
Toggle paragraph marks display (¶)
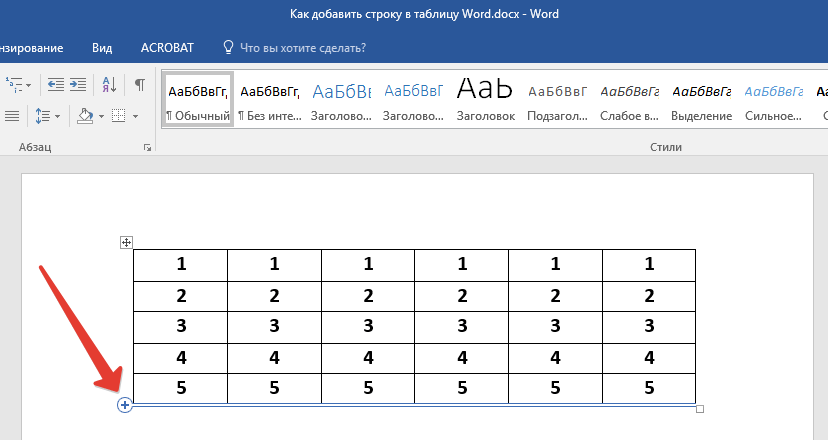139,84
